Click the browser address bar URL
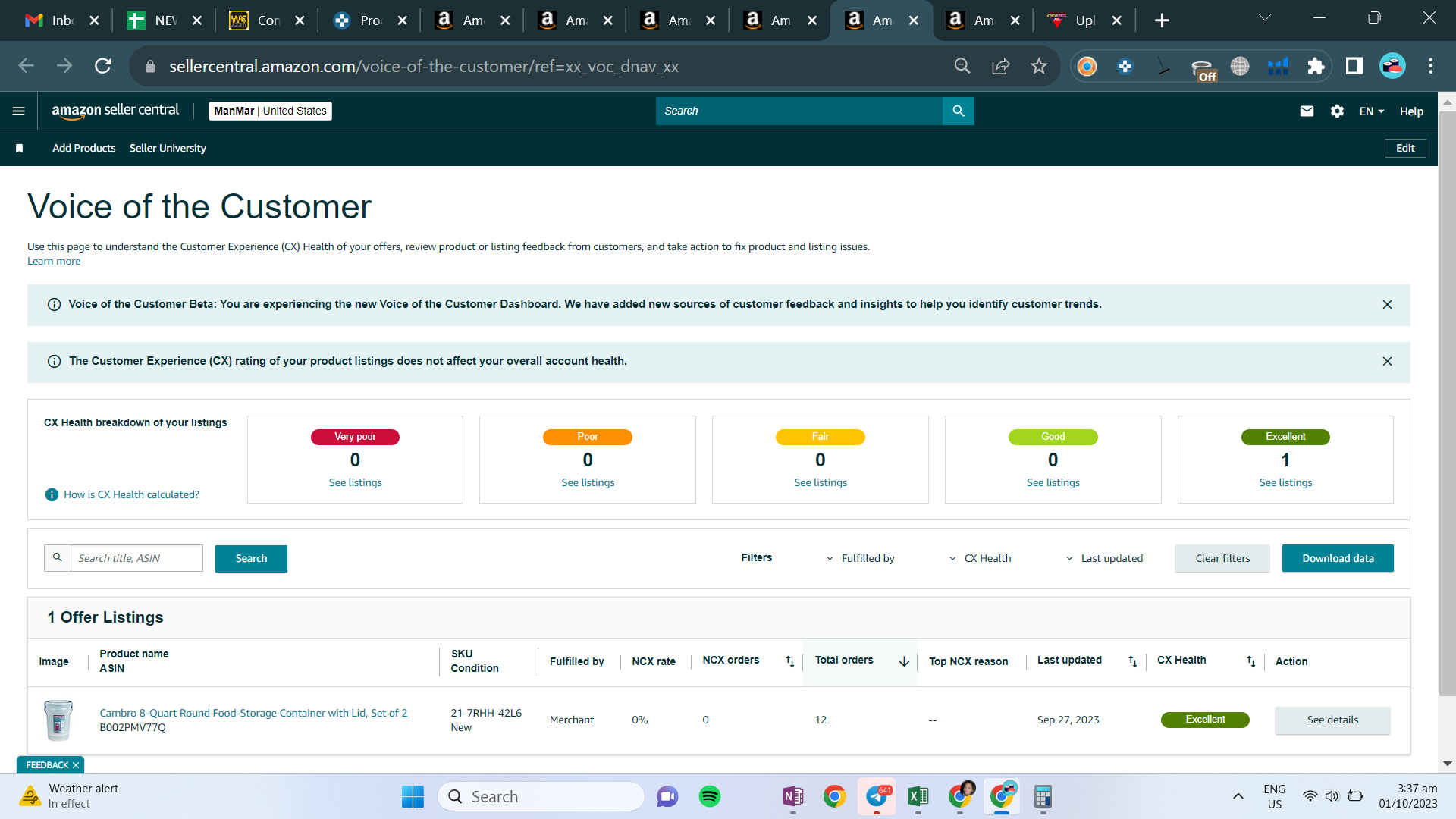 coord(424,67)
